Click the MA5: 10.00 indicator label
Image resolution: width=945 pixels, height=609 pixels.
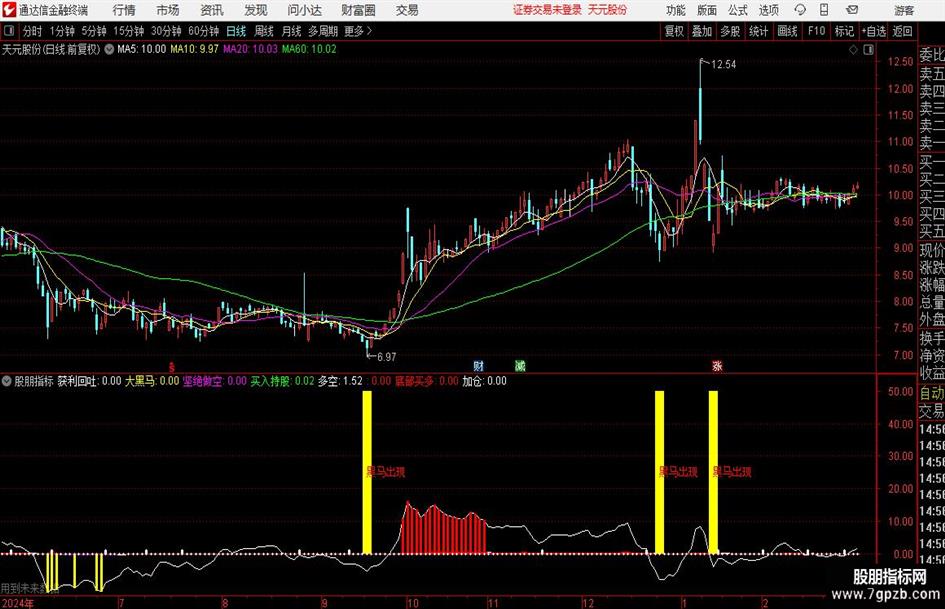[142, 49]
